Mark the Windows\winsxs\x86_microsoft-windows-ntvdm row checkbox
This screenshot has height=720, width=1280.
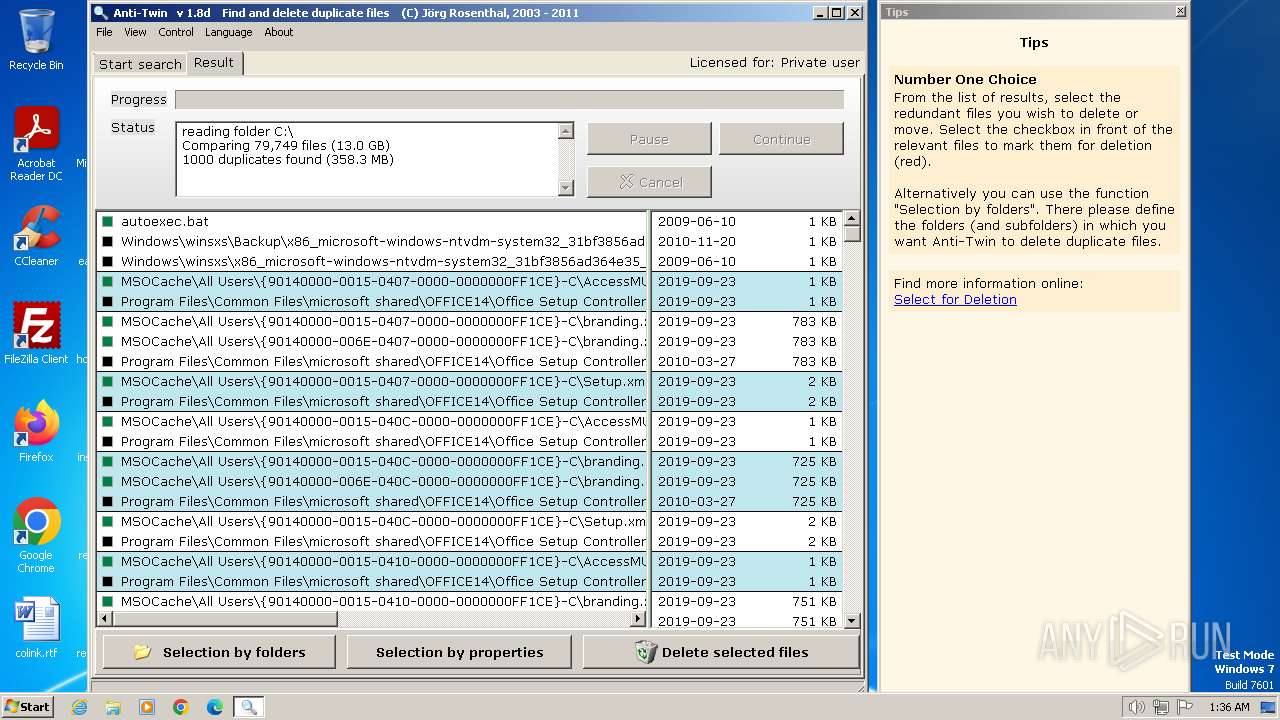tap(107, 262)
